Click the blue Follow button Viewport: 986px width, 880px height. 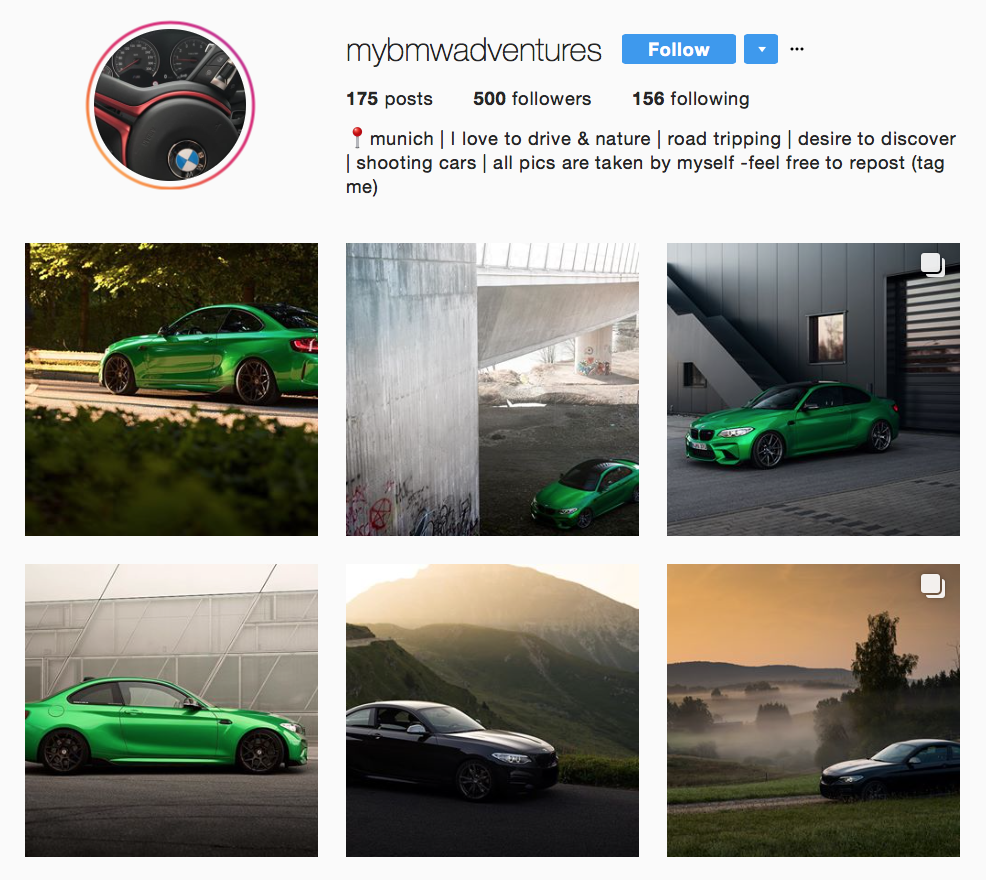click(679, 49)
